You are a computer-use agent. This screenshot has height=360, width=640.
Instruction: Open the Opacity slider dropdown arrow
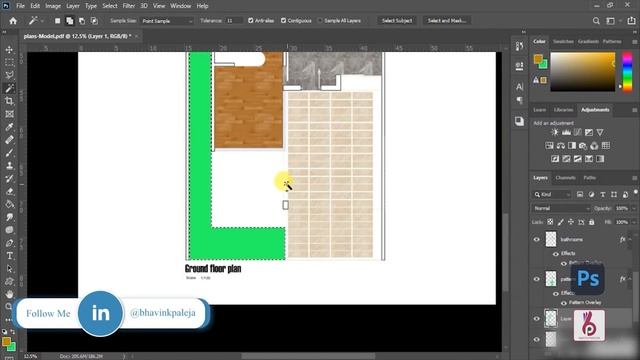pyautogui.click(x=634, y=209)
